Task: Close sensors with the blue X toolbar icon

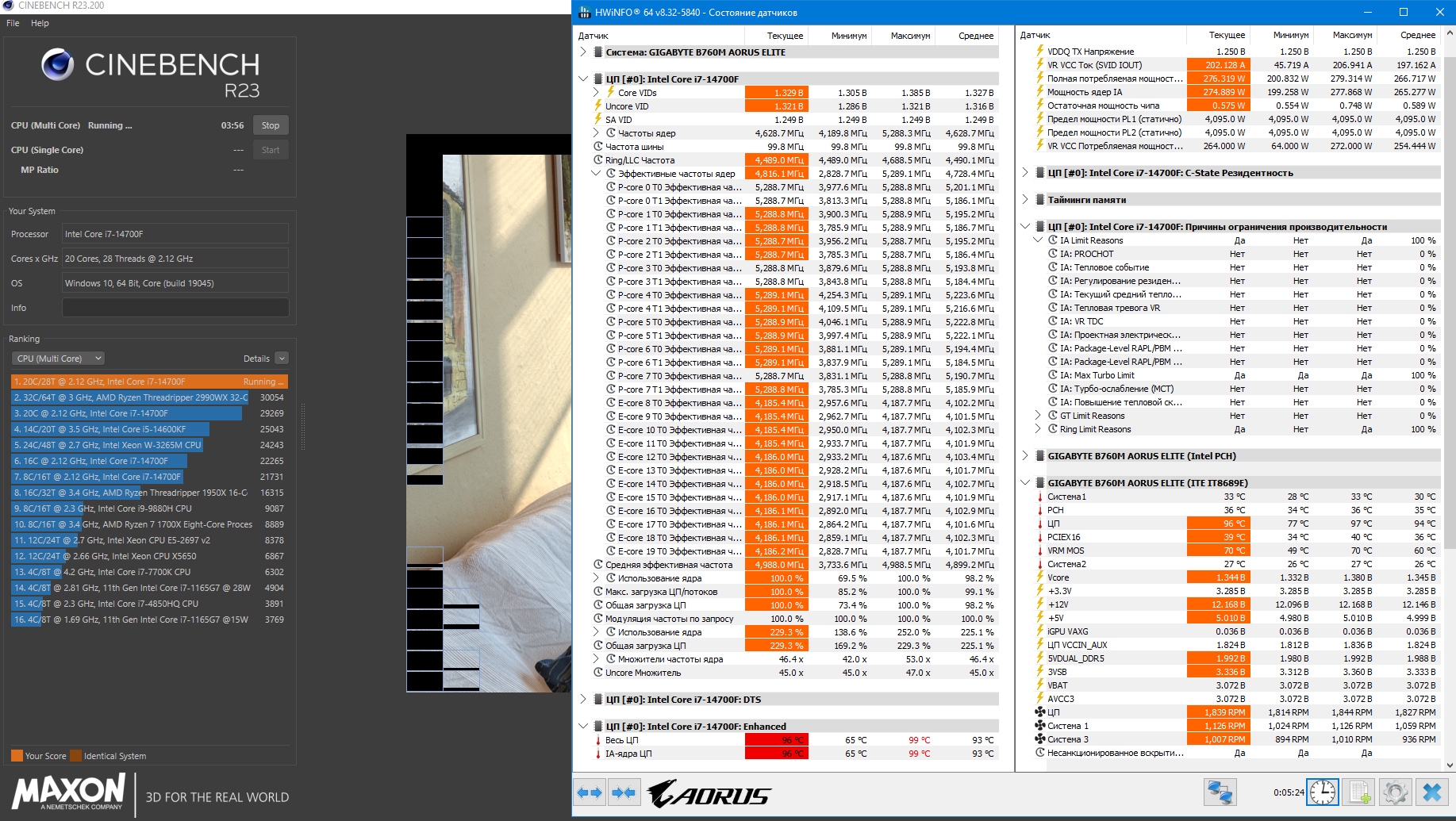Action: [1431, 792]
